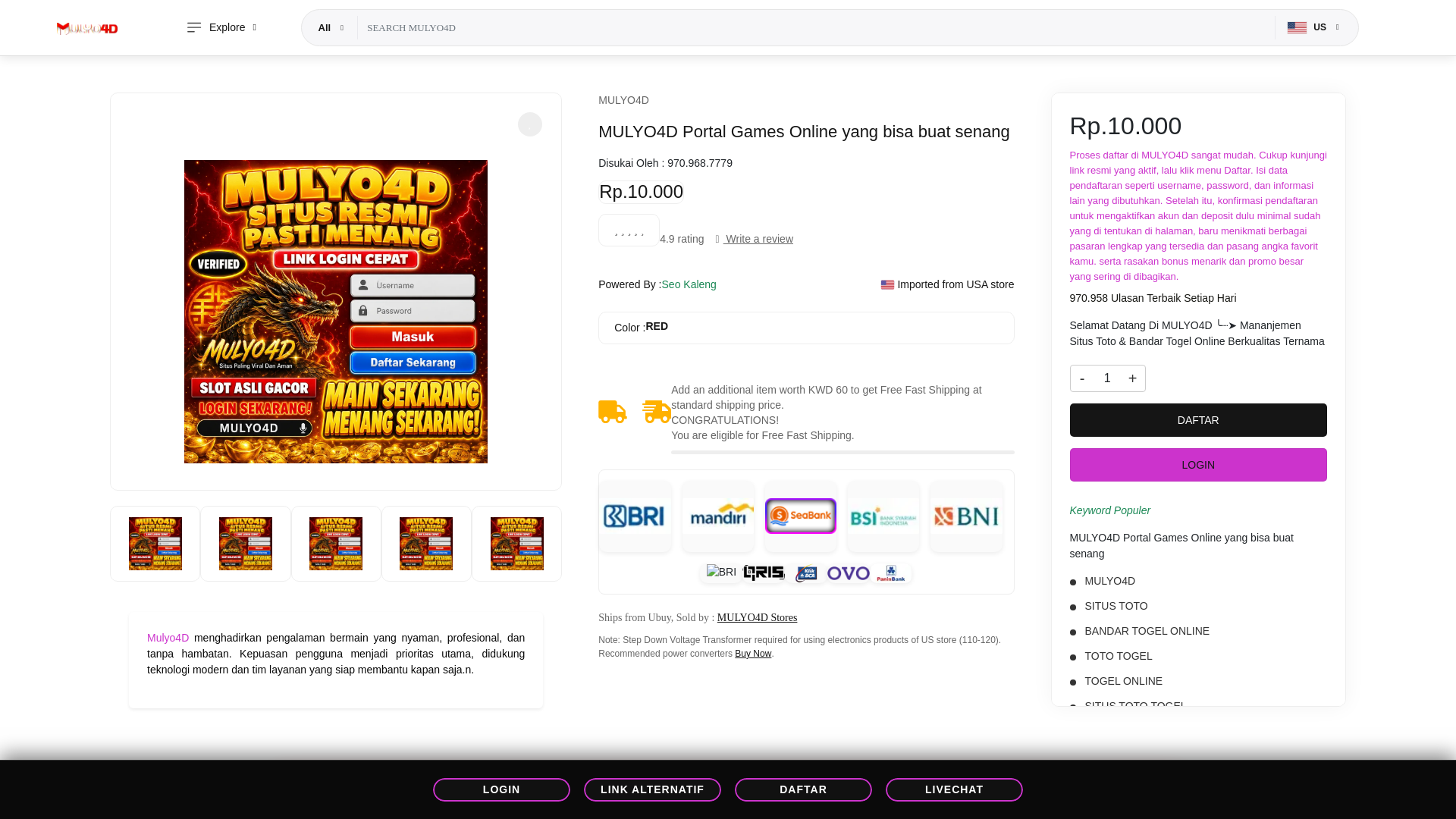Image resolution: width=1456 pixels, height=819 pixels.
Task: Click the 970.958 Ulasan Terbaik text
Action: point(1153,298)
